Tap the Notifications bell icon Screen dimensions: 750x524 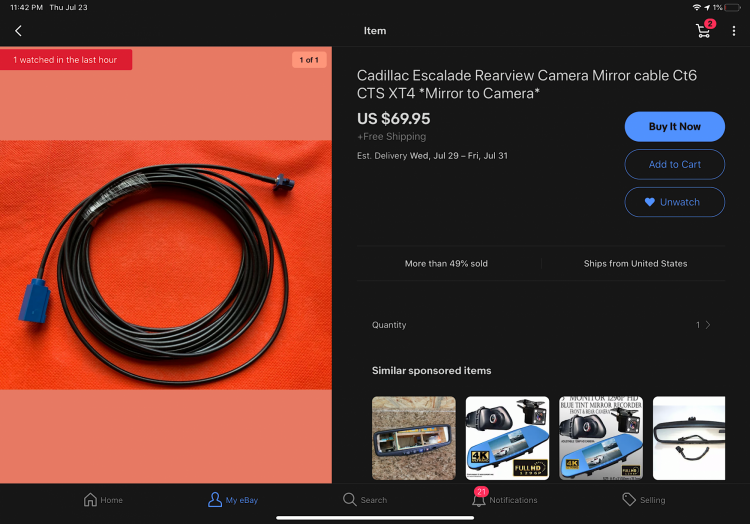(x=478, y=500)
